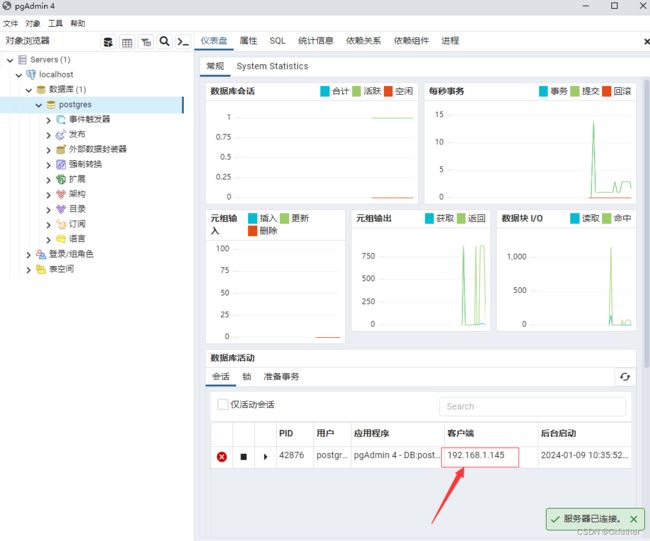Open the 文件 (File) menu
650x541 pixels.
[10, 23]
